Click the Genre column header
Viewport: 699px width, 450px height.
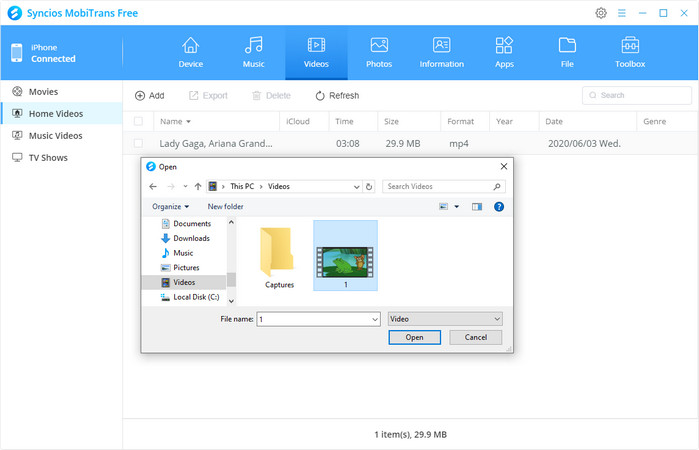pos(667,121)
